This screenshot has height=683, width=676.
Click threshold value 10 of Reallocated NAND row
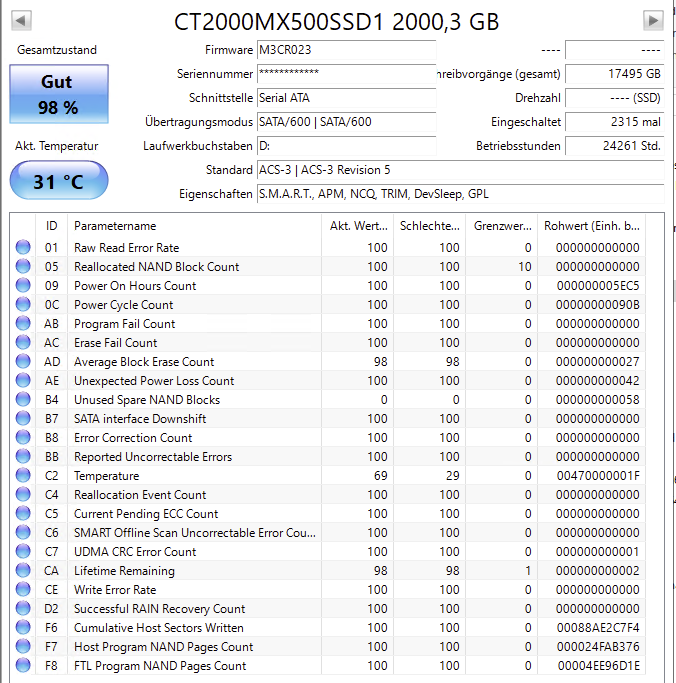525,267
